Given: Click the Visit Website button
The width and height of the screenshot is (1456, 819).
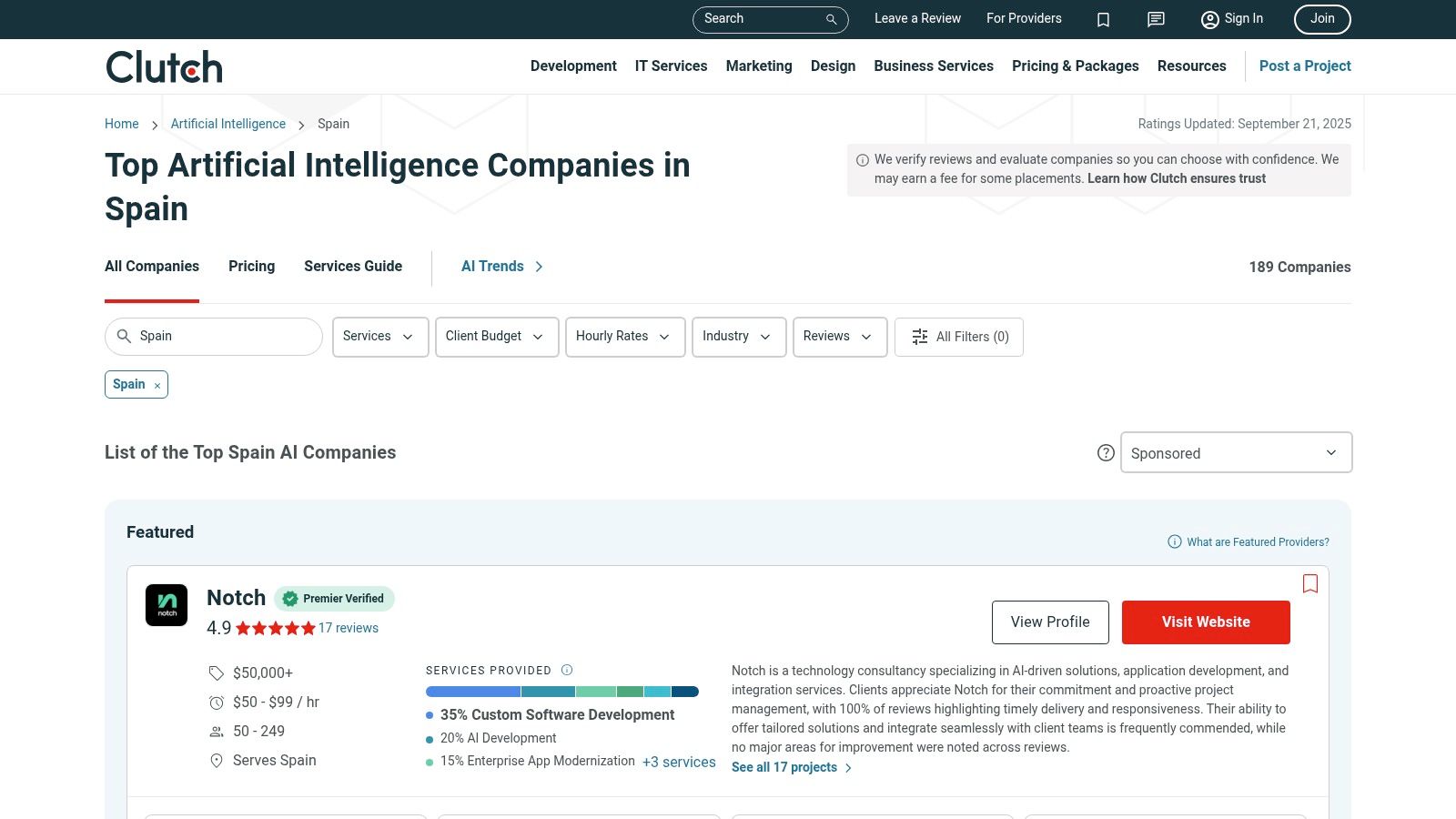Looking at the screenshot, I should [1206, 622].
